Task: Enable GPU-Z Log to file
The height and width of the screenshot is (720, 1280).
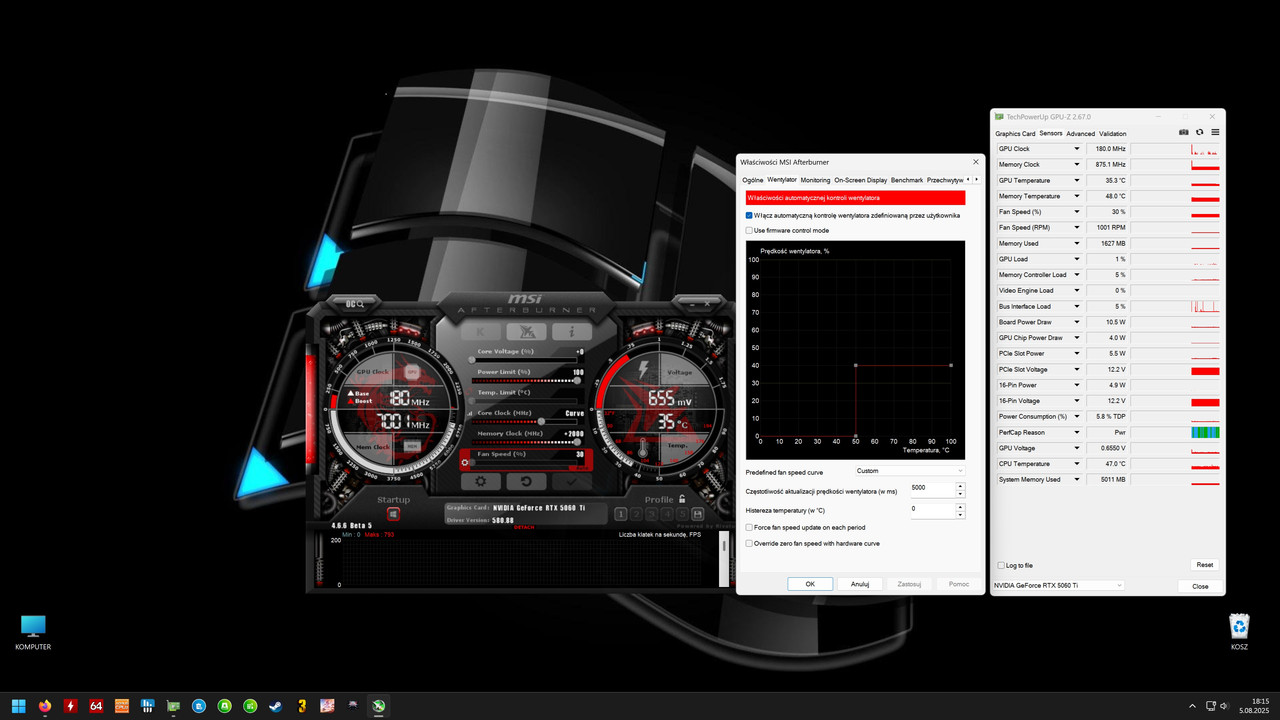Action: click(x=1001, y=565)
